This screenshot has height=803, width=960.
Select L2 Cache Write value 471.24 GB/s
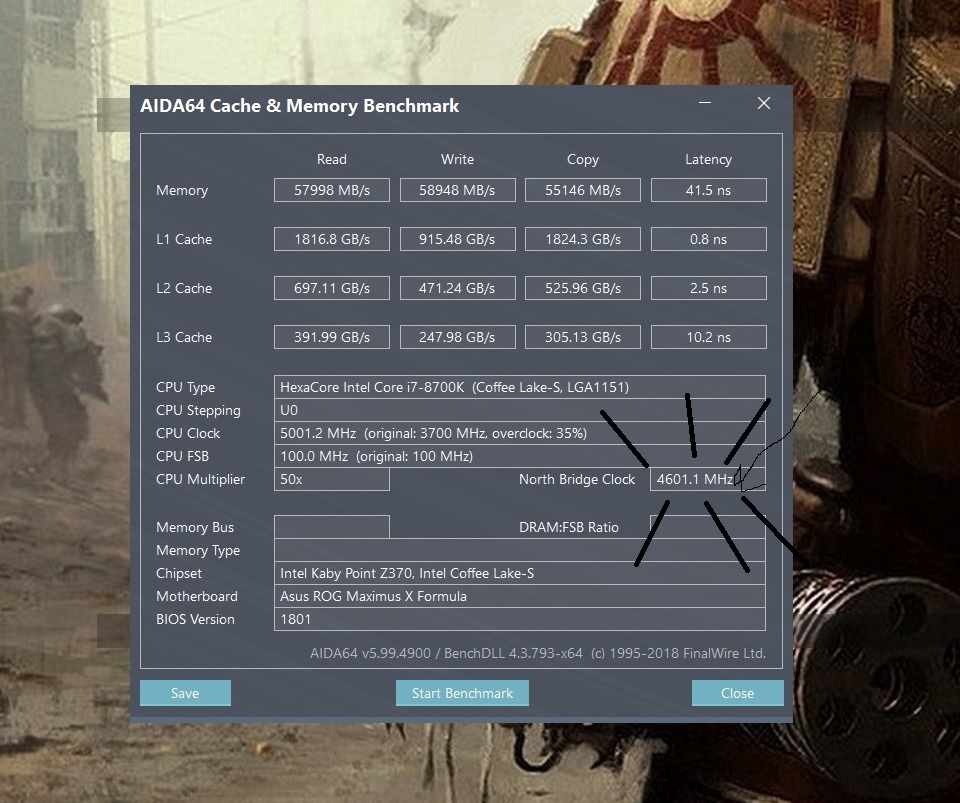click(x=457, y=288)
